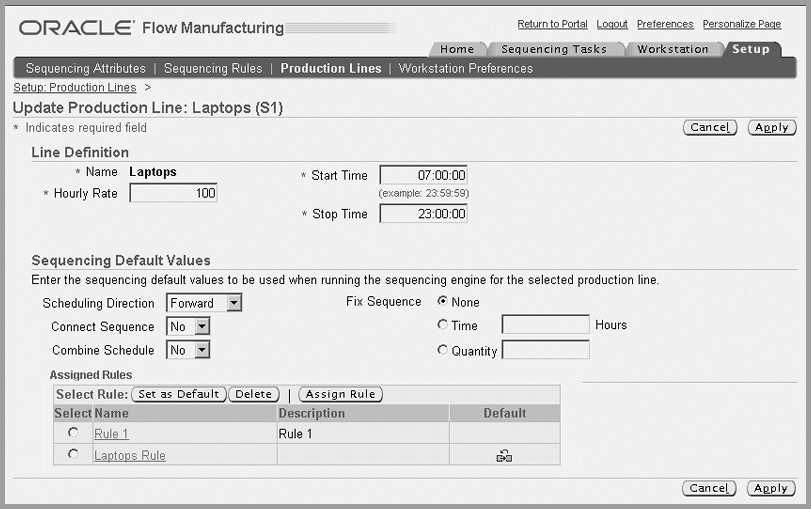Click the Logout link
Viewport: 811px width, 509px height.
coord(612,24)
